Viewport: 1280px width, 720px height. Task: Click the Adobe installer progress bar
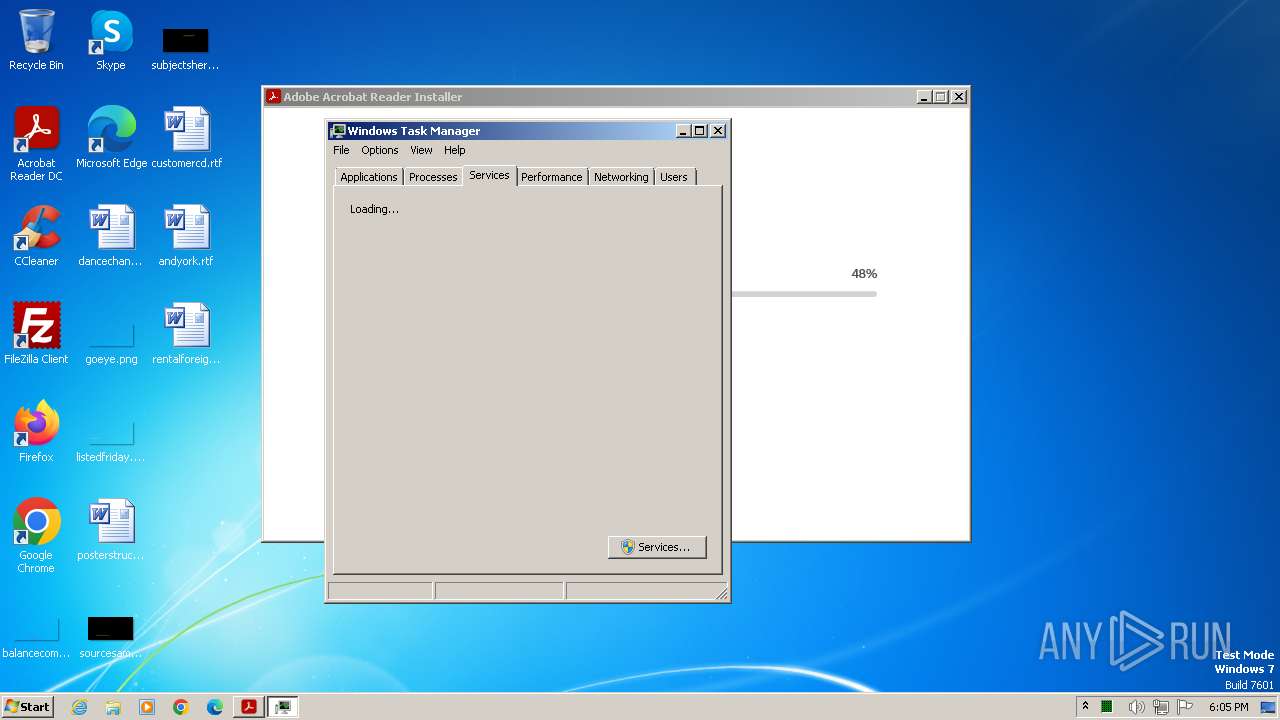coord(804,294)
